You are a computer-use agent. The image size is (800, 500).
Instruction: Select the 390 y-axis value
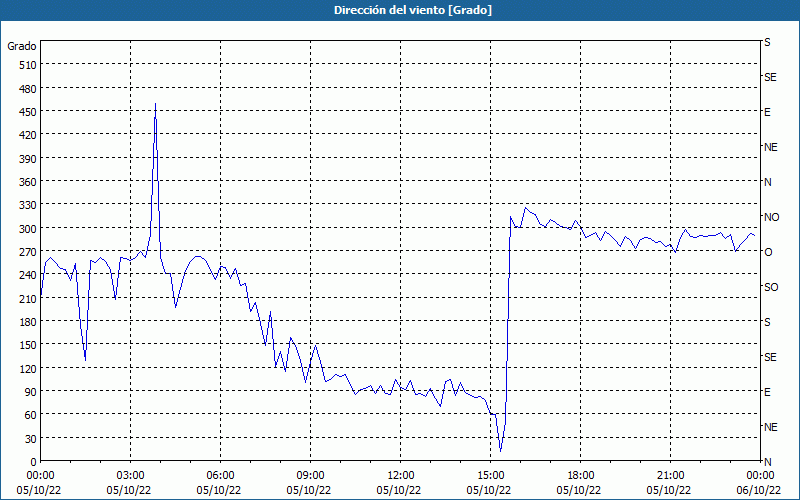pyautogui.click(x=29, y=159)
